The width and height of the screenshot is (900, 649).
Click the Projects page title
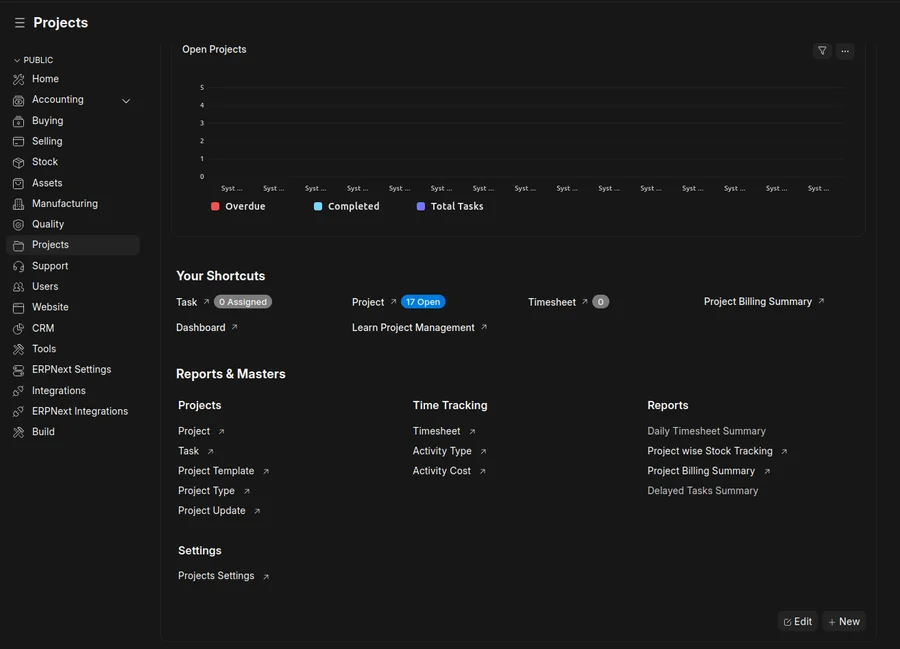point(60,22)
